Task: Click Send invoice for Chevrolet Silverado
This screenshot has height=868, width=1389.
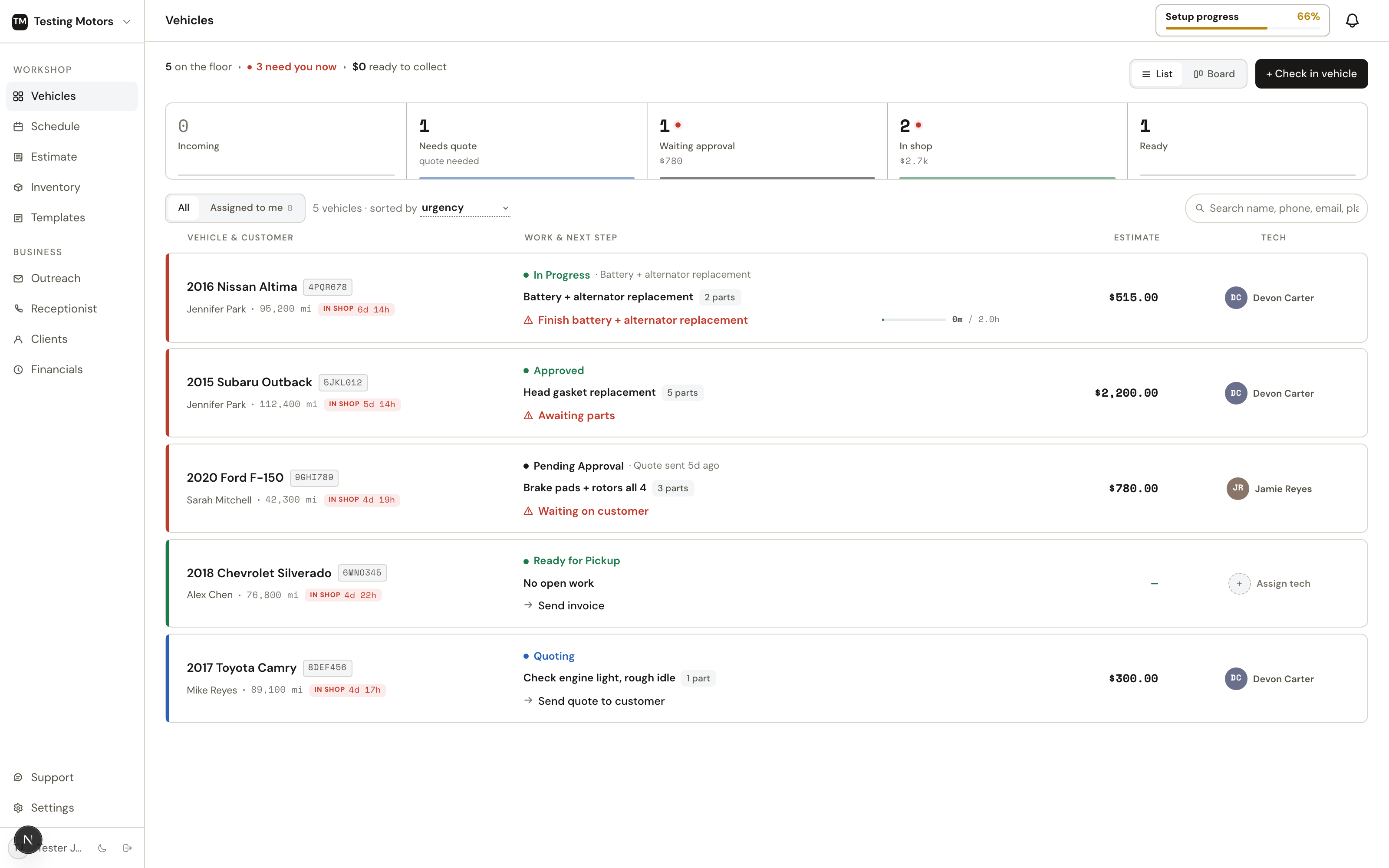Action: point(564,606)
